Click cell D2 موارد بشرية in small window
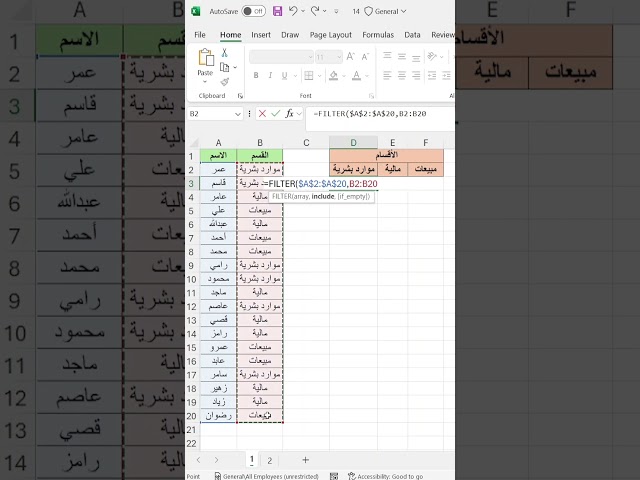This screenshot has width=640, height=480. (x=353, y=169)
